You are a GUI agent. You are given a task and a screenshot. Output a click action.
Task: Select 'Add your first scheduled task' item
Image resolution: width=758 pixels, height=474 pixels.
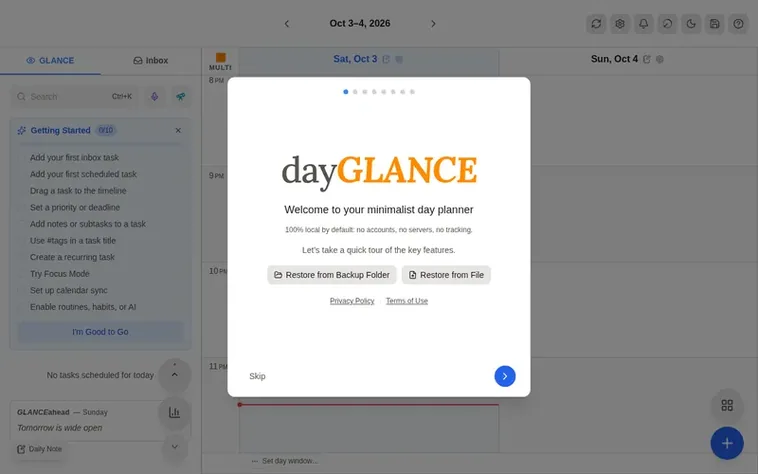(83, 174)
